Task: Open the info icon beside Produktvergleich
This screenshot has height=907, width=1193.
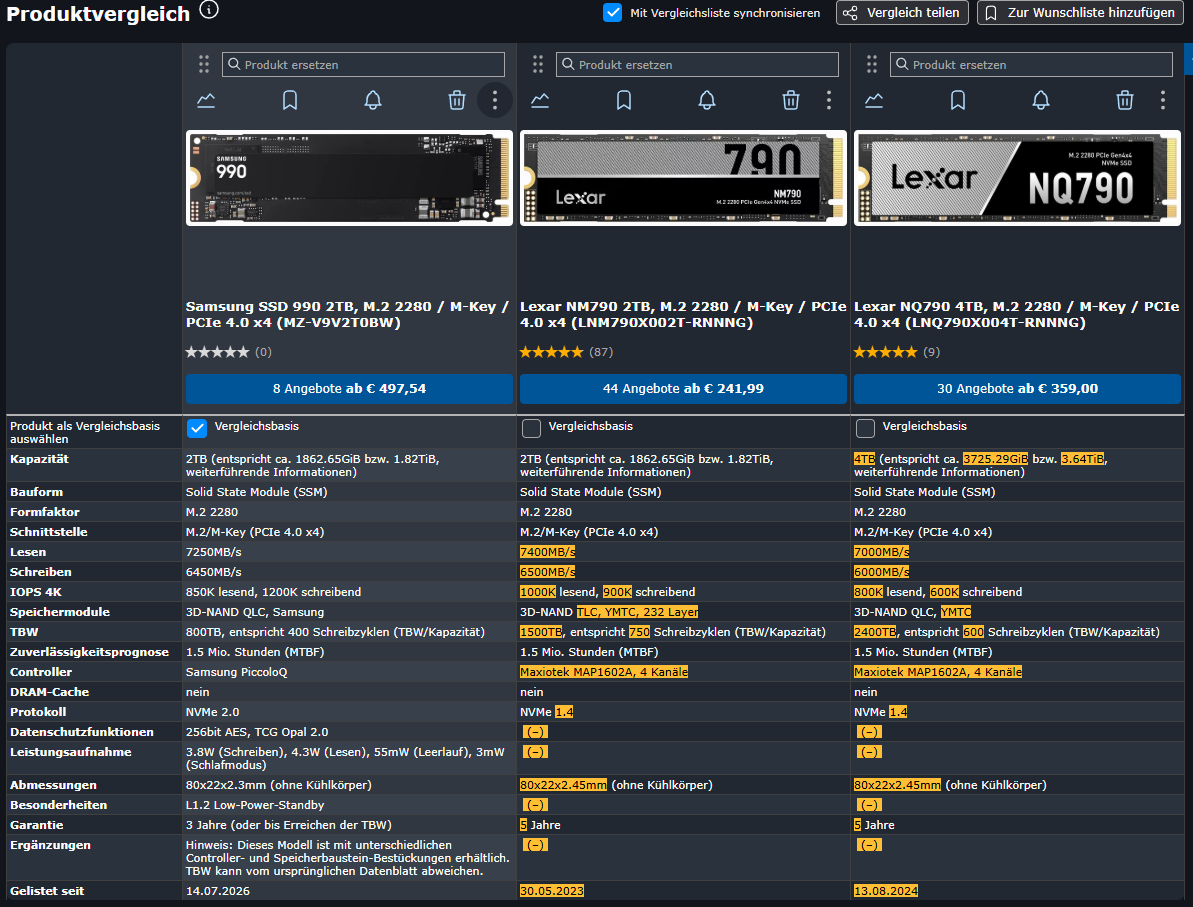Action: [x=208, y=10]
